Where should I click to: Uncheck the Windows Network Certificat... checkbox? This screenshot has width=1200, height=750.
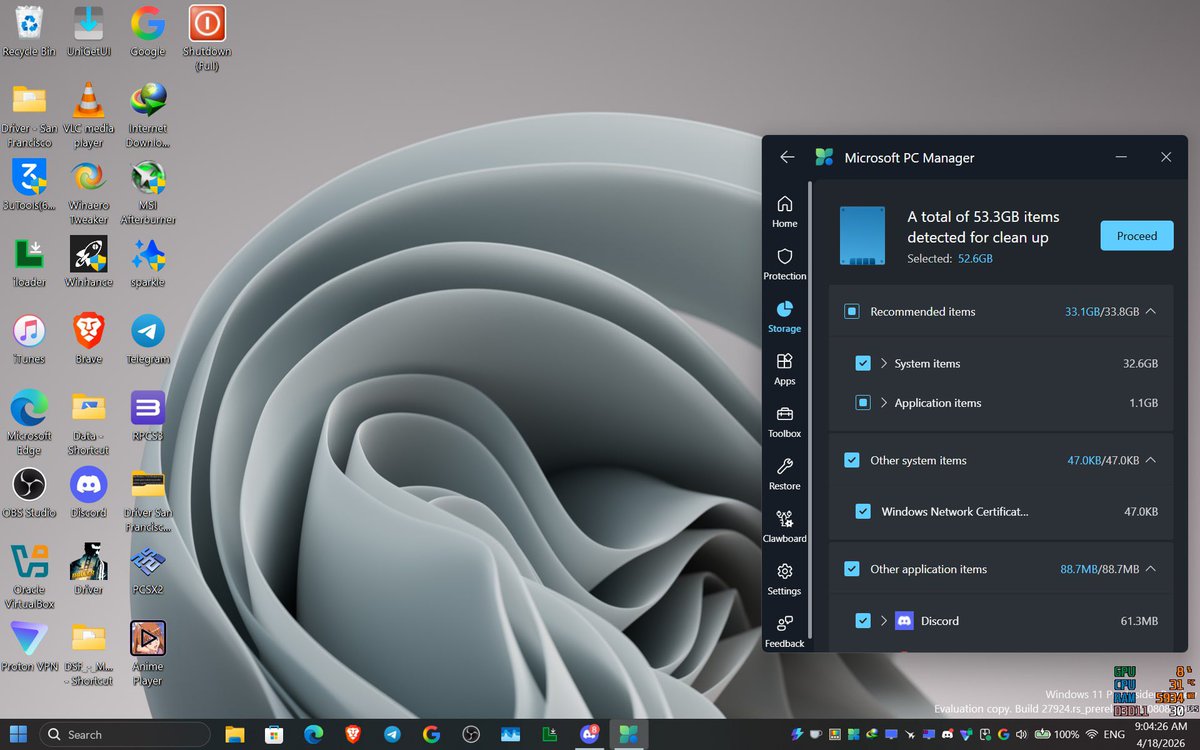pos(863,512)
